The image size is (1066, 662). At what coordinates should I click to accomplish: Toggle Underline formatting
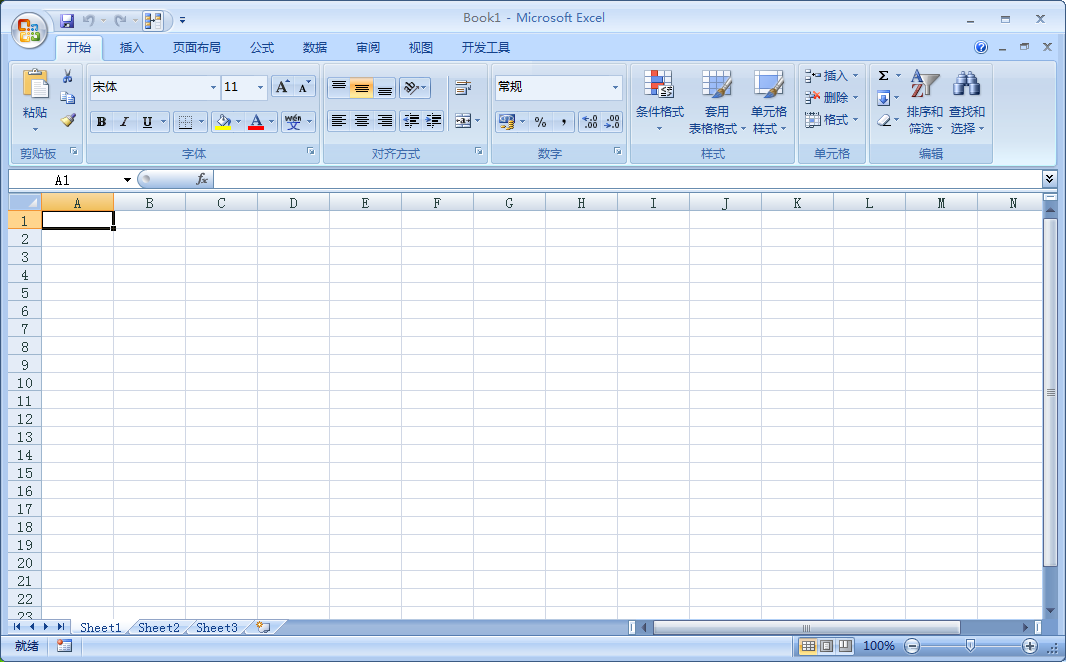[147, 122]
